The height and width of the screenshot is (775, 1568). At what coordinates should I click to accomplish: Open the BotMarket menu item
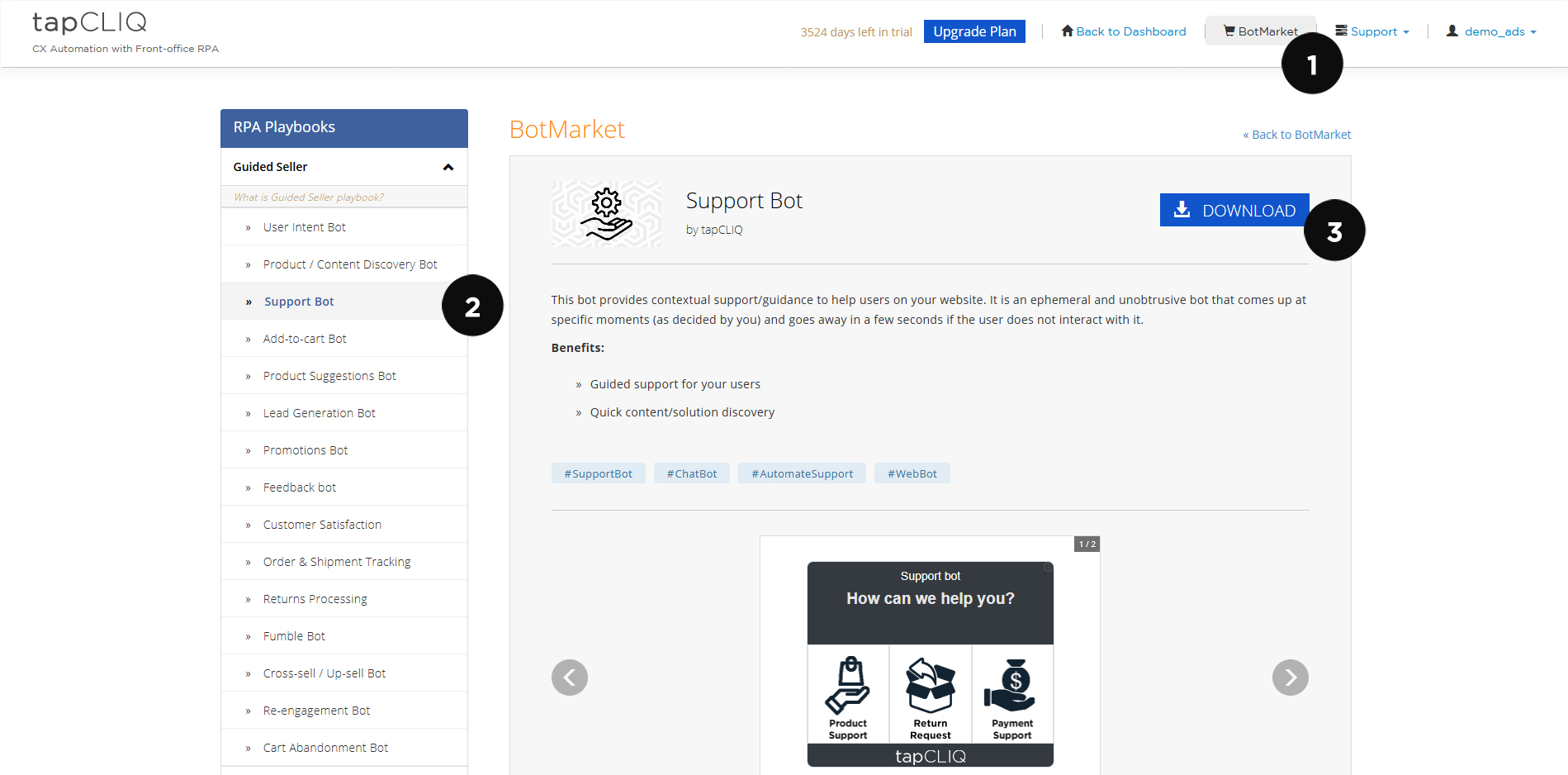pyautogui.click(x=1260, y=31)
